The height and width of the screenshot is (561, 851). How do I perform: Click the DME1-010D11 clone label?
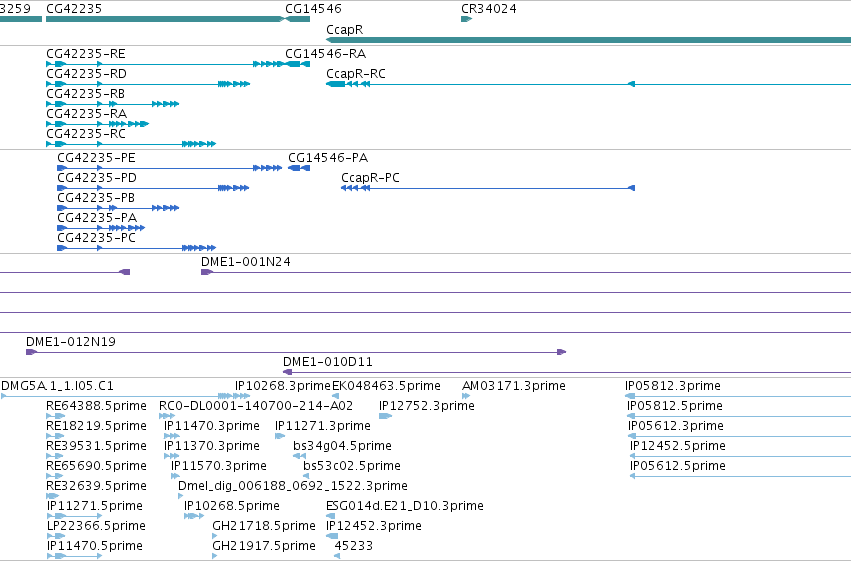tap(328, 362)
